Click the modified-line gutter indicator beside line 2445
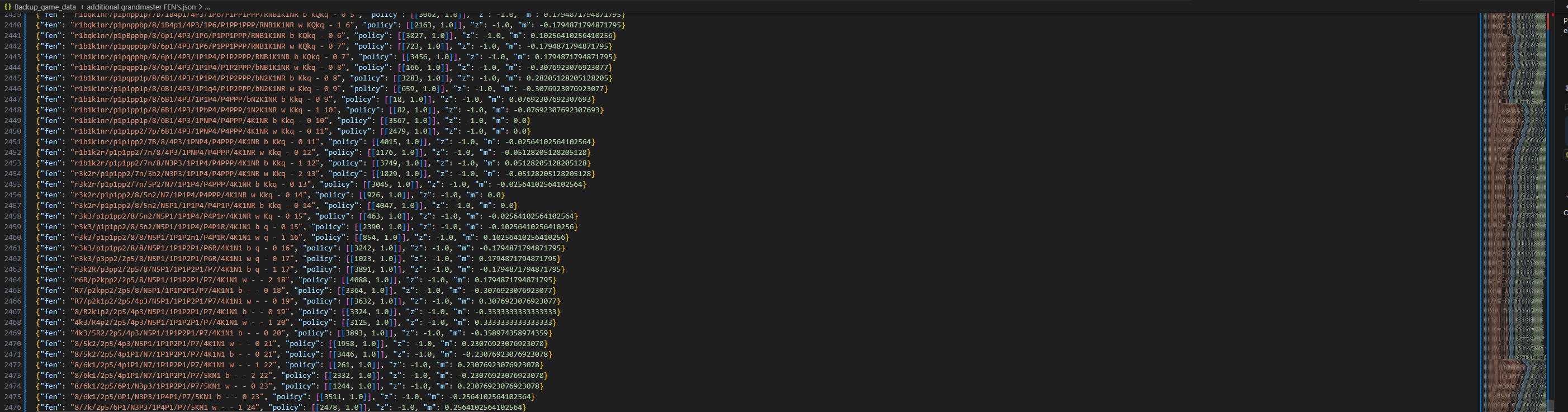 click(25, 78)
